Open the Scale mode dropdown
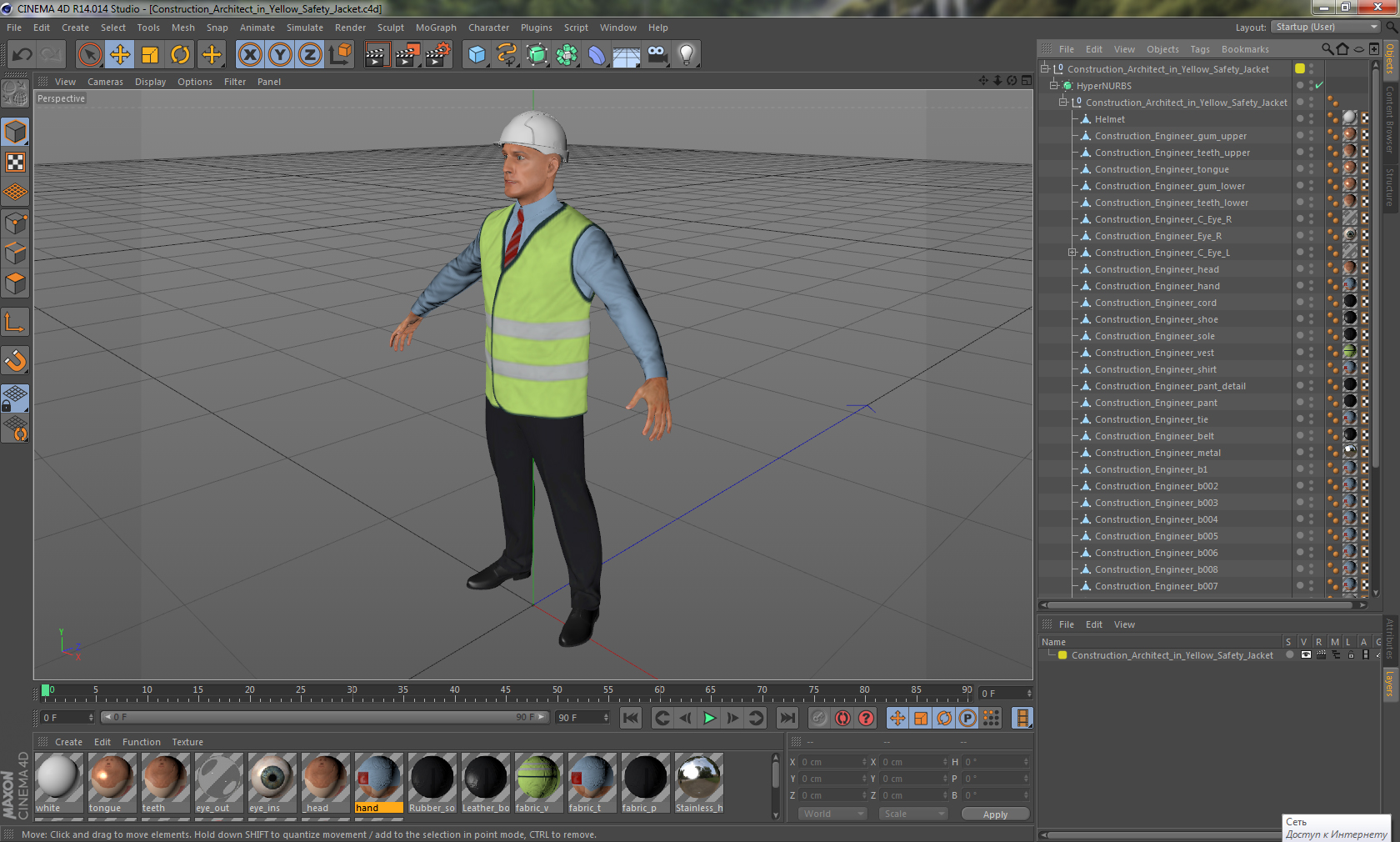The width and height of the screenshot is (1400, 842). pyautogui.click(x=913, y=814)
